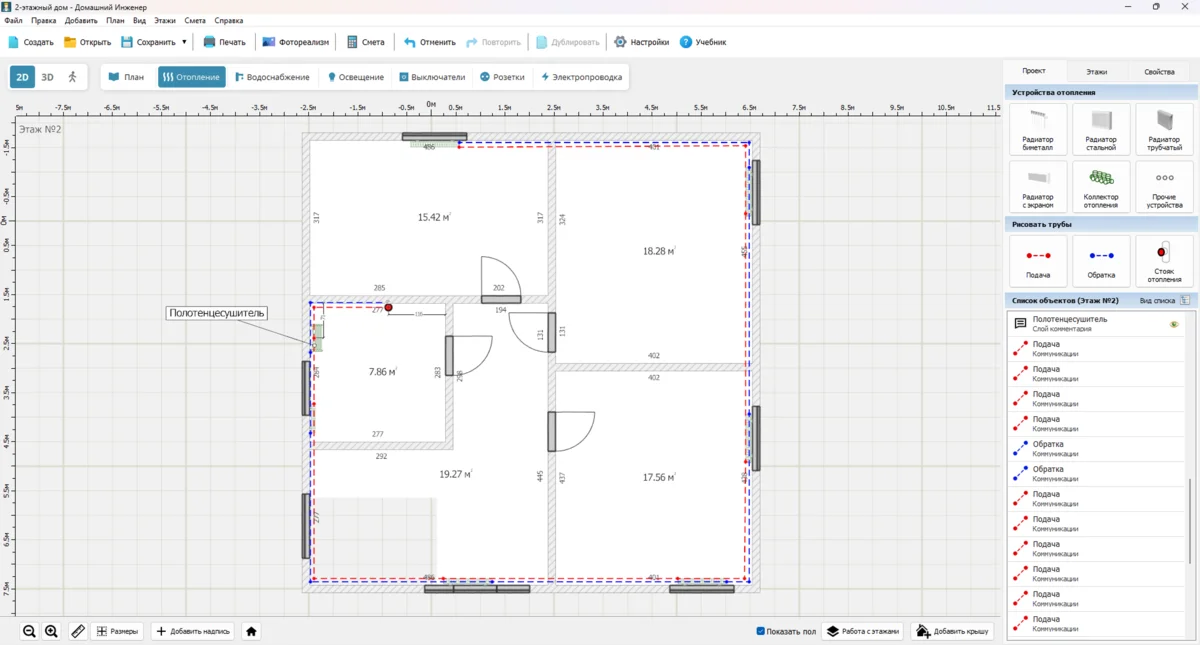Image resolution: width=1200 pixels, height=645 pixels.
Task: Open the dropdown arrow next to Сохранить
Action: pyautogui.click(x=184, y=42)
